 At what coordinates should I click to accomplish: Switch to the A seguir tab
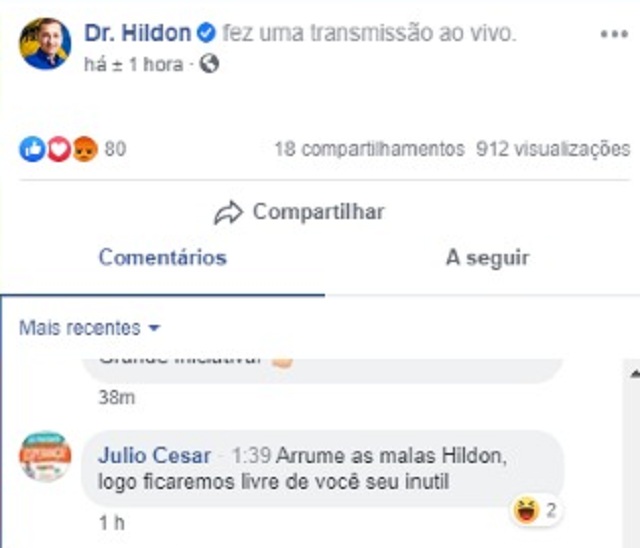pyautogui.click(x=487, y=258)
